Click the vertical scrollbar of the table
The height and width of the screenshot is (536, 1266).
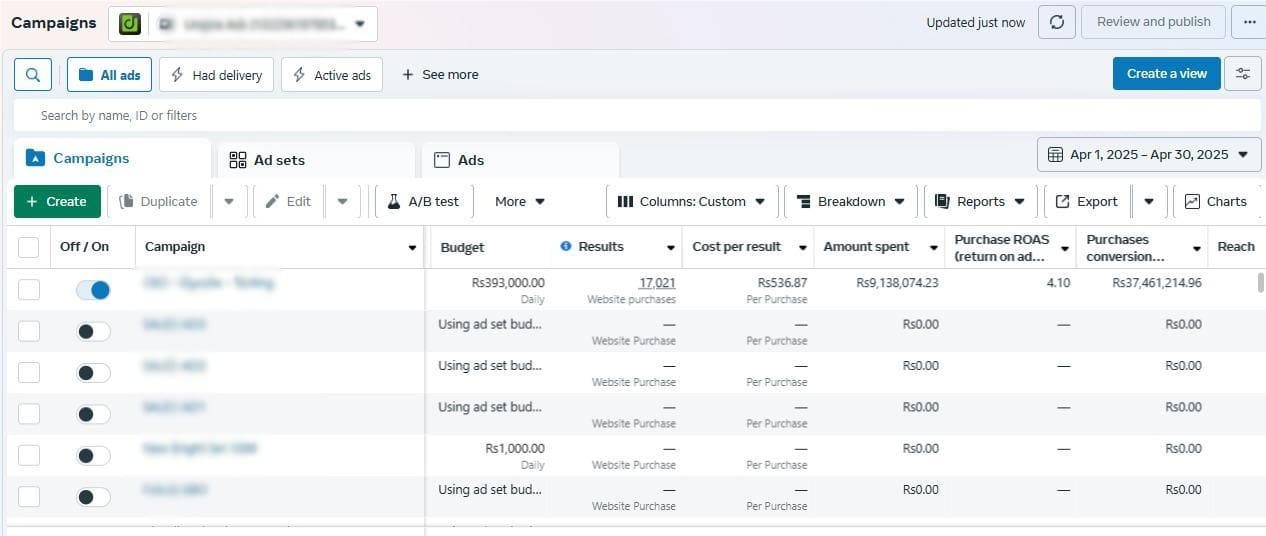[x=1260, y=283]
